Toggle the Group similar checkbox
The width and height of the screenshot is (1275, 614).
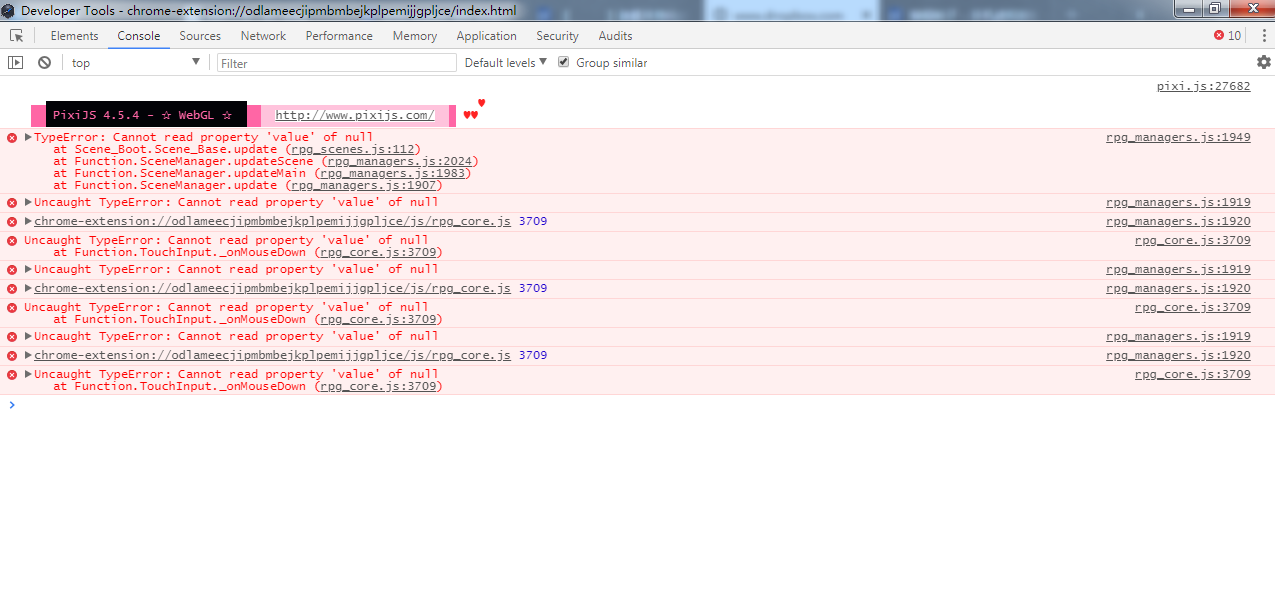click(563, 62)
